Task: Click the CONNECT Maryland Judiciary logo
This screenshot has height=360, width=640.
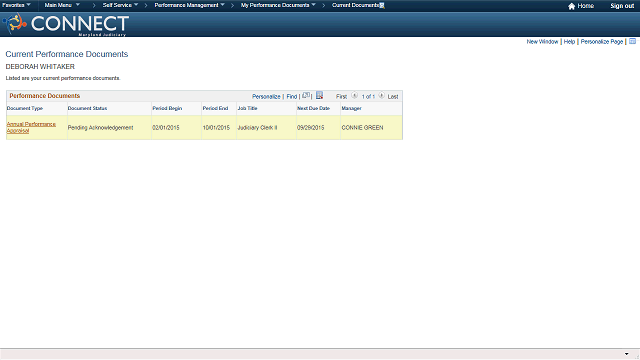Action: pyautogui.click(x=66, y=24)
